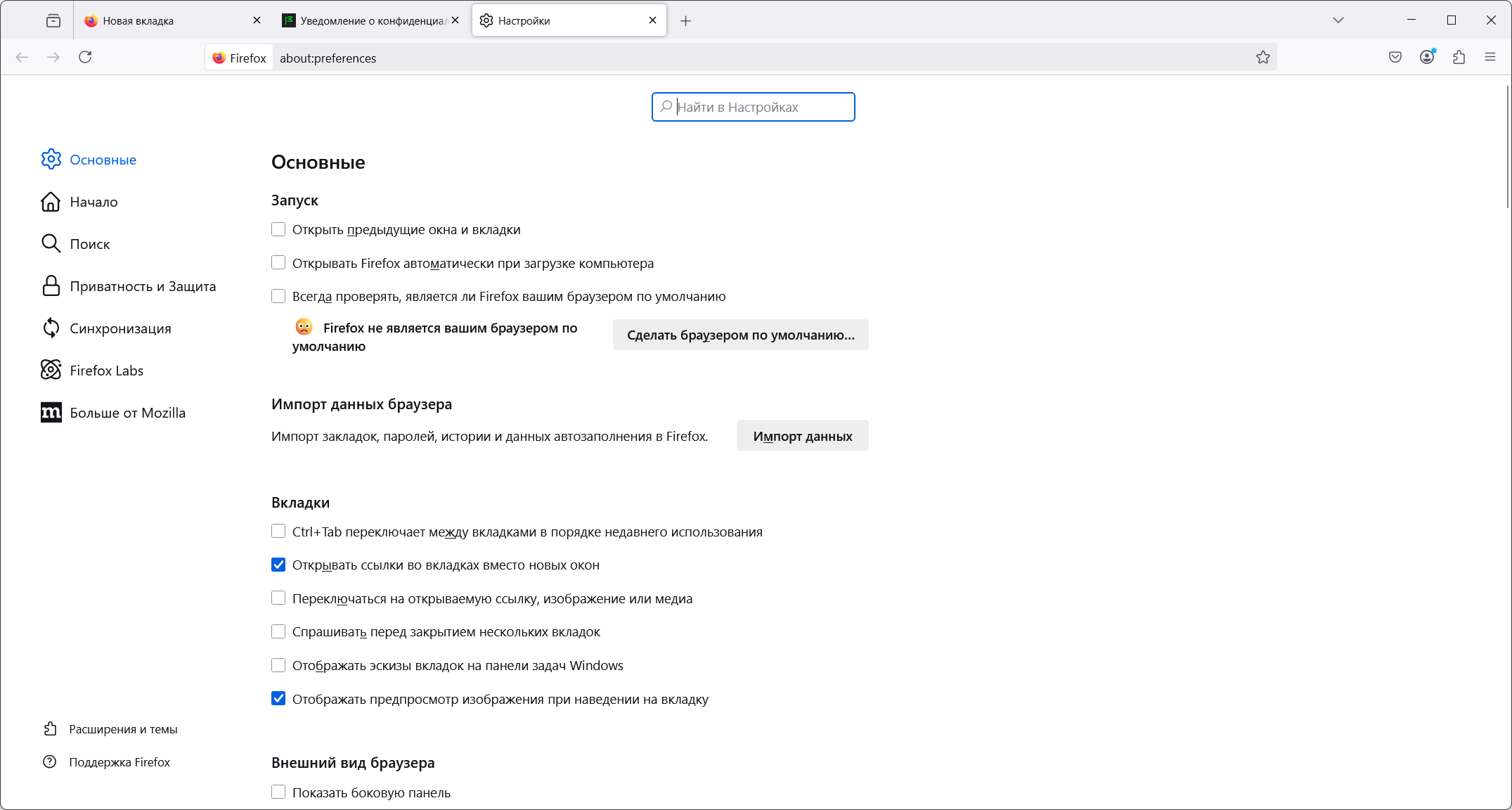This screenshot has width=1512, height=810.
Task: Open a new tab with the plus button
Action: coord(686,21)
